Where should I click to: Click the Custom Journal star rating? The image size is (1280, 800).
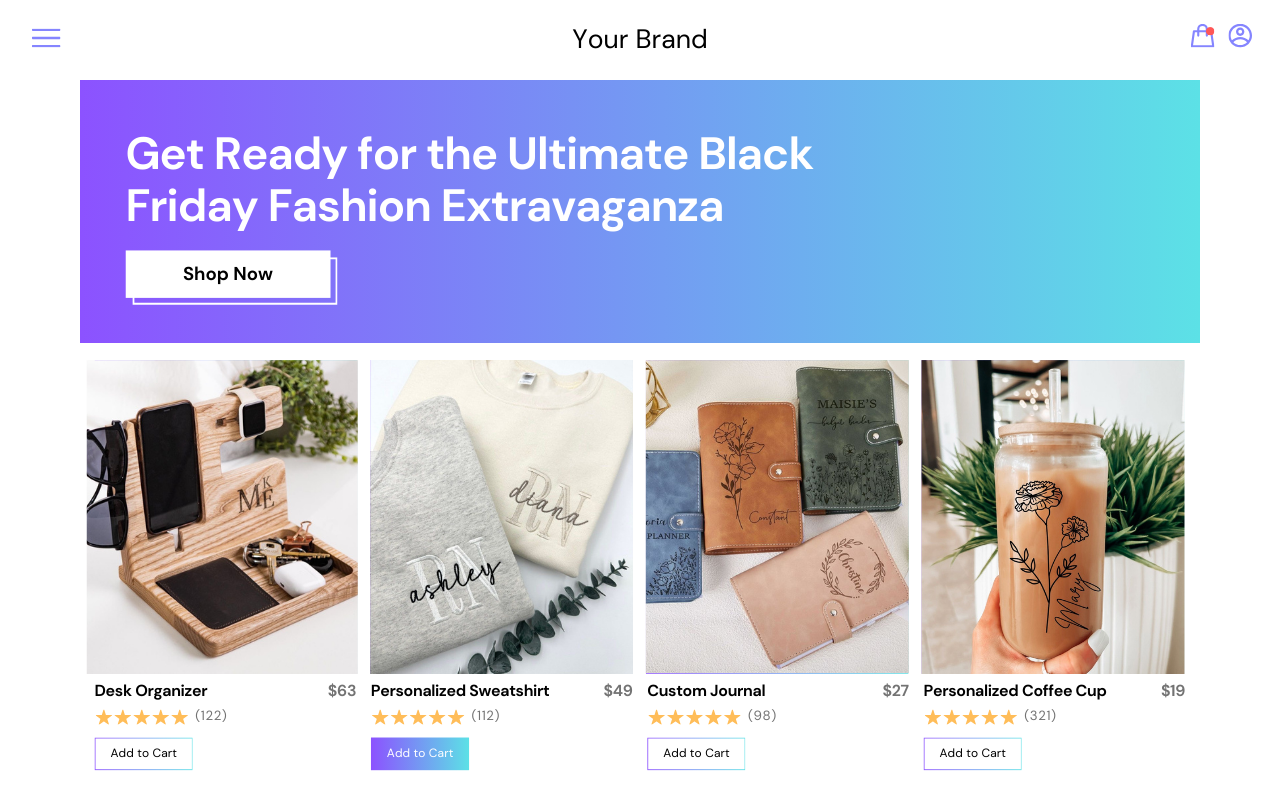click(x=694, y=717)
